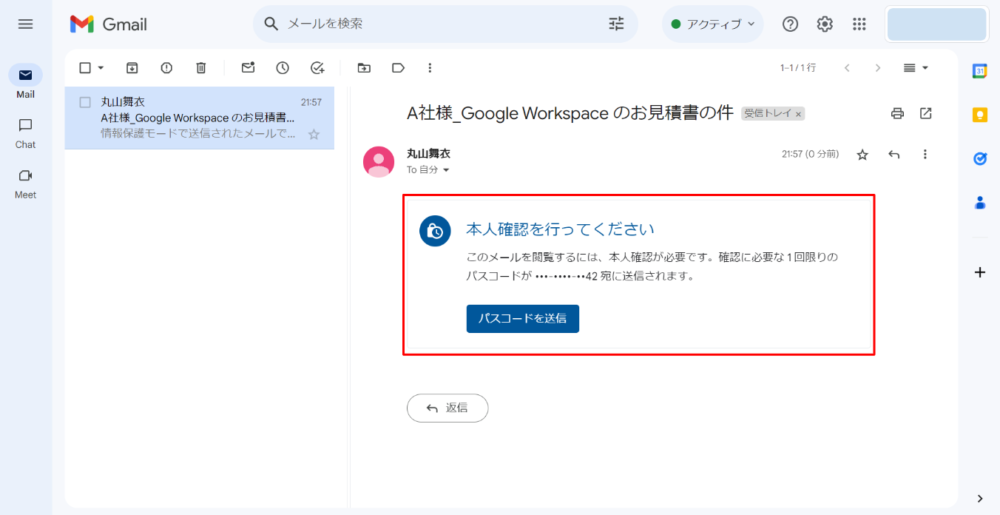Click the sender avatar of 丸山舞衣
The image size is (1000, 515).
point(379,162)
